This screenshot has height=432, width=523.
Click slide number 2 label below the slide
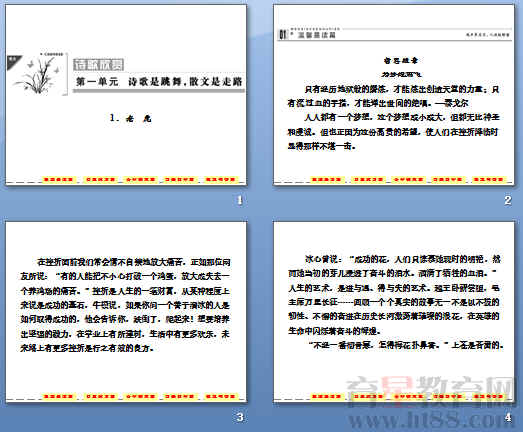click(x=508, y=200)
